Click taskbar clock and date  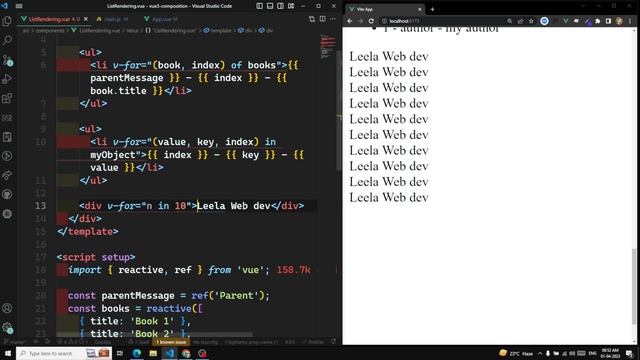(610, 353)
